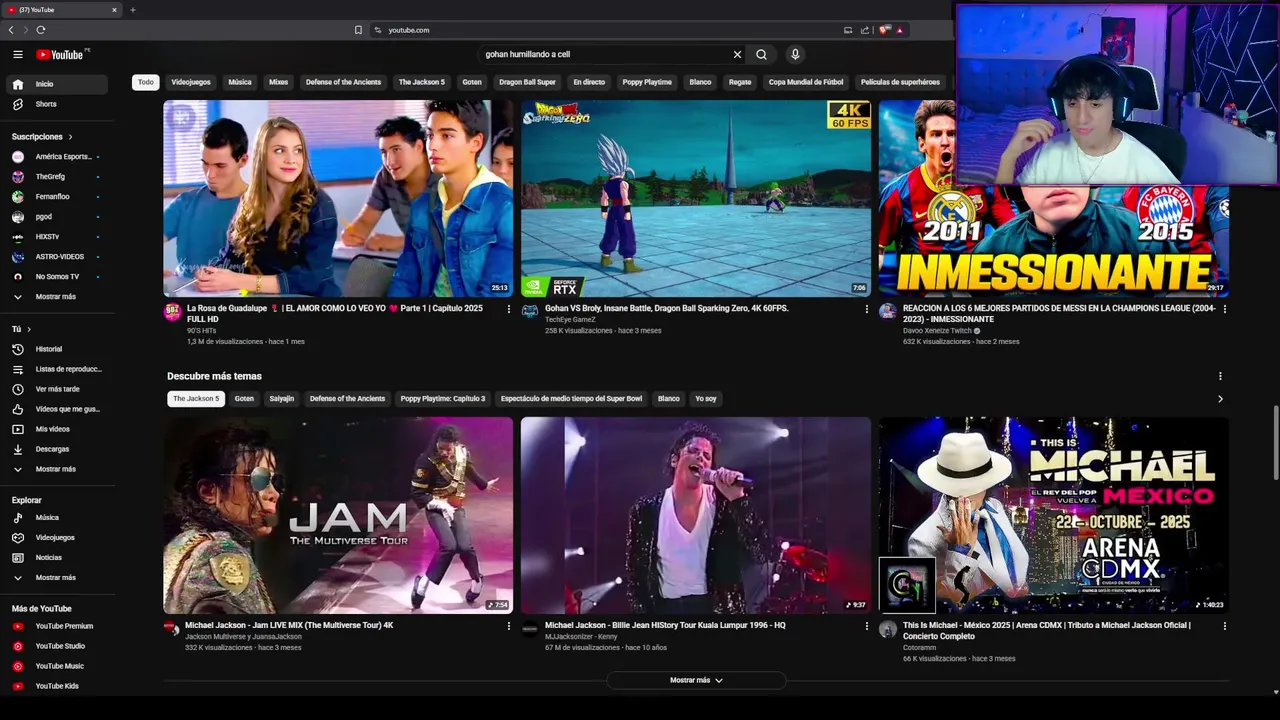Expand Mostrar más under Tú
Screen dimensions: 1280x720
point(56,469)
